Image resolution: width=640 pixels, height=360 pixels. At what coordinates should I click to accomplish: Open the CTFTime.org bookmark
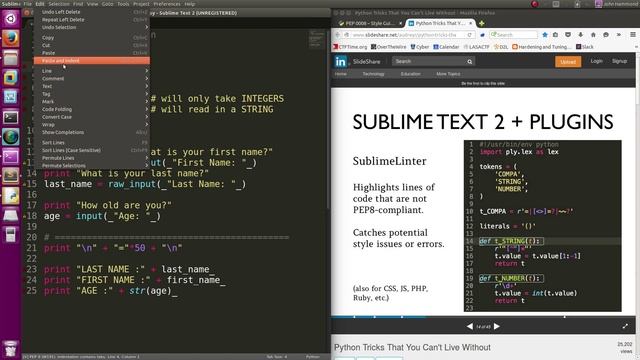tap(350, 47)
